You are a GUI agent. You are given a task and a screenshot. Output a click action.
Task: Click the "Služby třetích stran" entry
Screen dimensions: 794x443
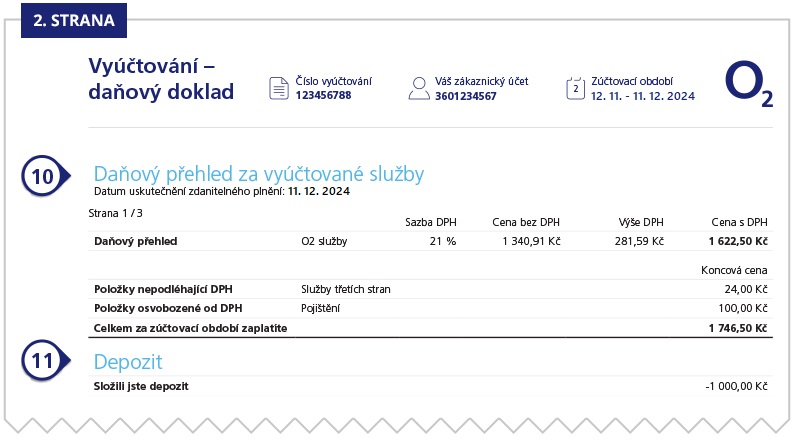(x=345, y=289)
